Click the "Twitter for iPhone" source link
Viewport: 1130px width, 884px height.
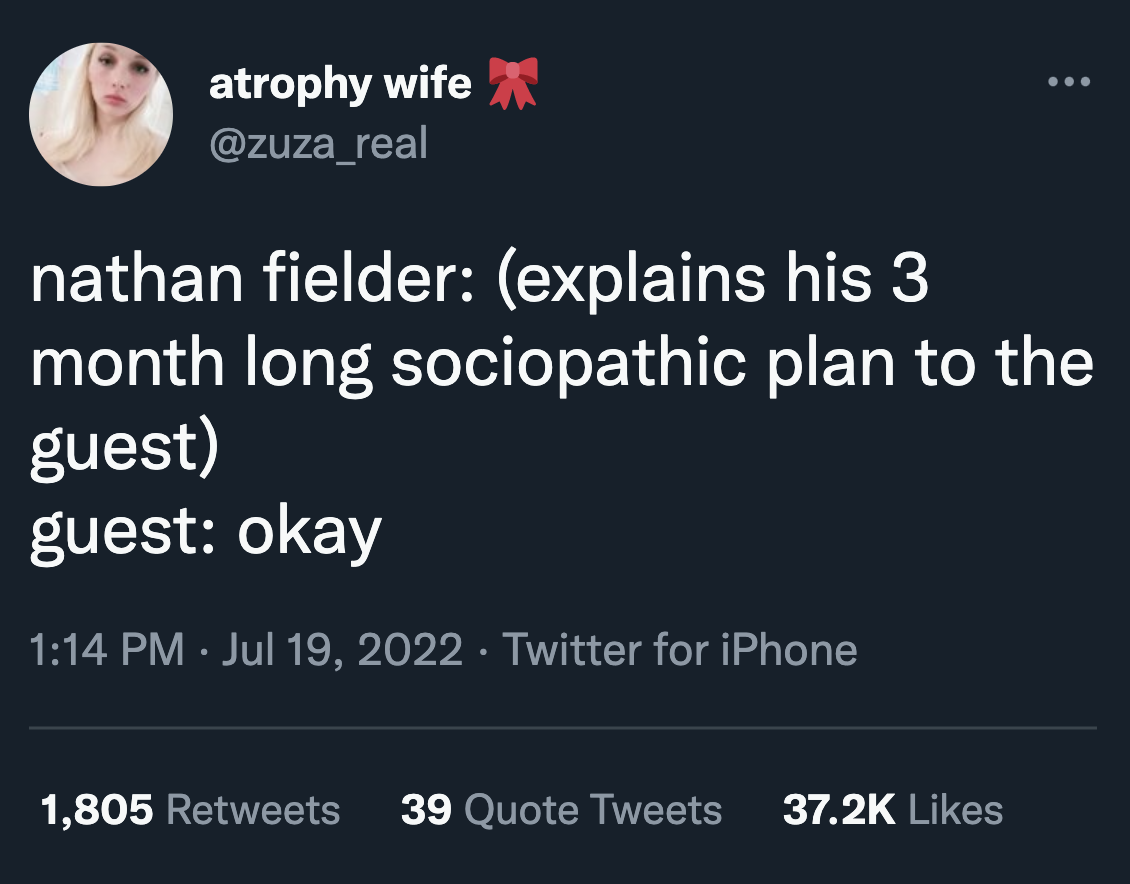679,650
